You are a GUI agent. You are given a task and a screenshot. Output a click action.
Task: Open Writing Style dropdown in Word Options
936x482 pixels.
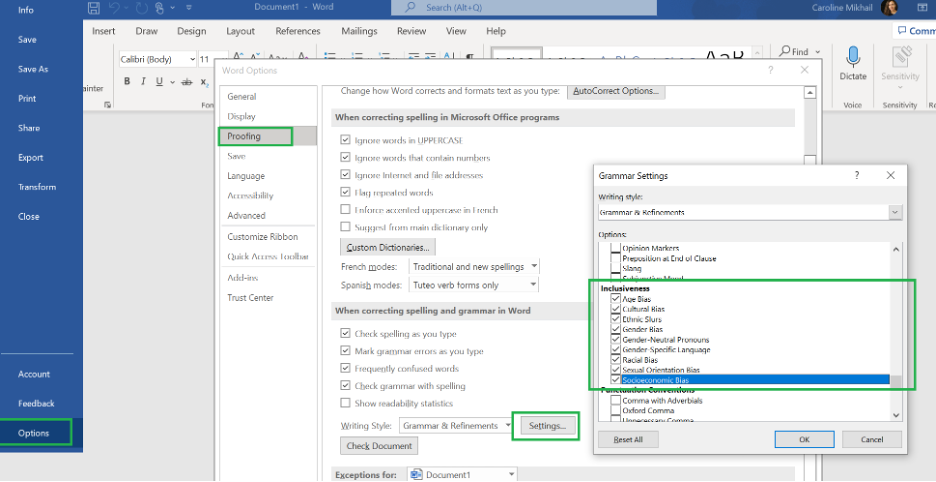pos(507,425)
